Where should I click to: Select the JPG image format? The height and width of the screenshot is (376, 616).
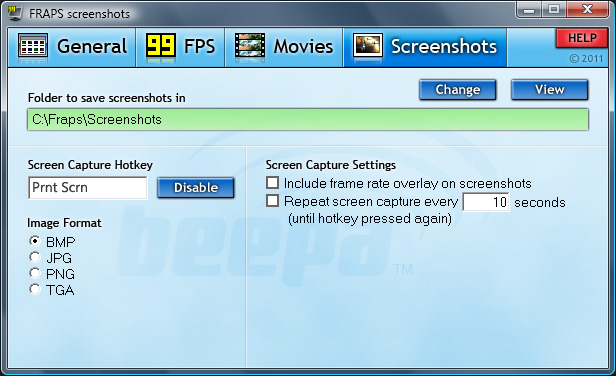click(x=35, y=257)
